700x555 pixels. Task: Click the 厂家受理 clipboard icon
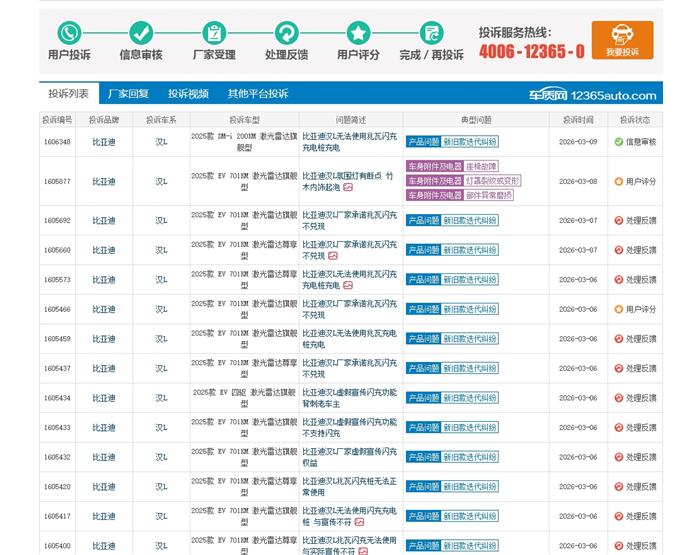(x=213, y=33)
